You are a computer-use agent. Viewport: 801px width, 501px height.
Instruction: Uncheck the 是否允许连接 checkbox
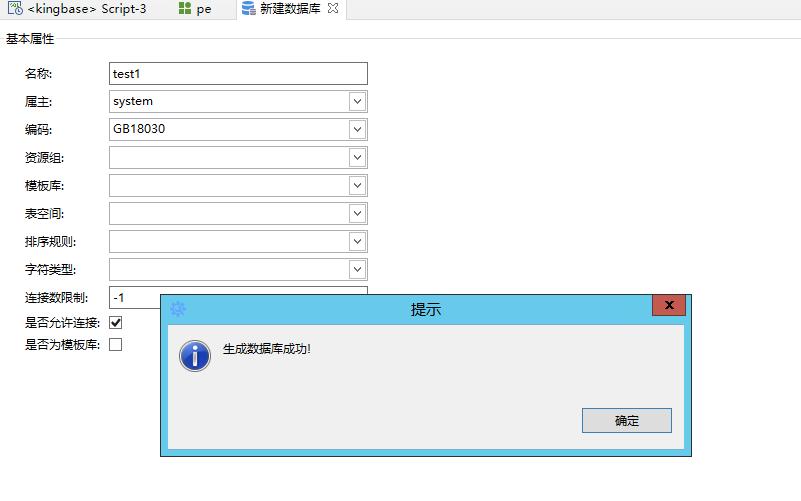[x=115, y=322]
